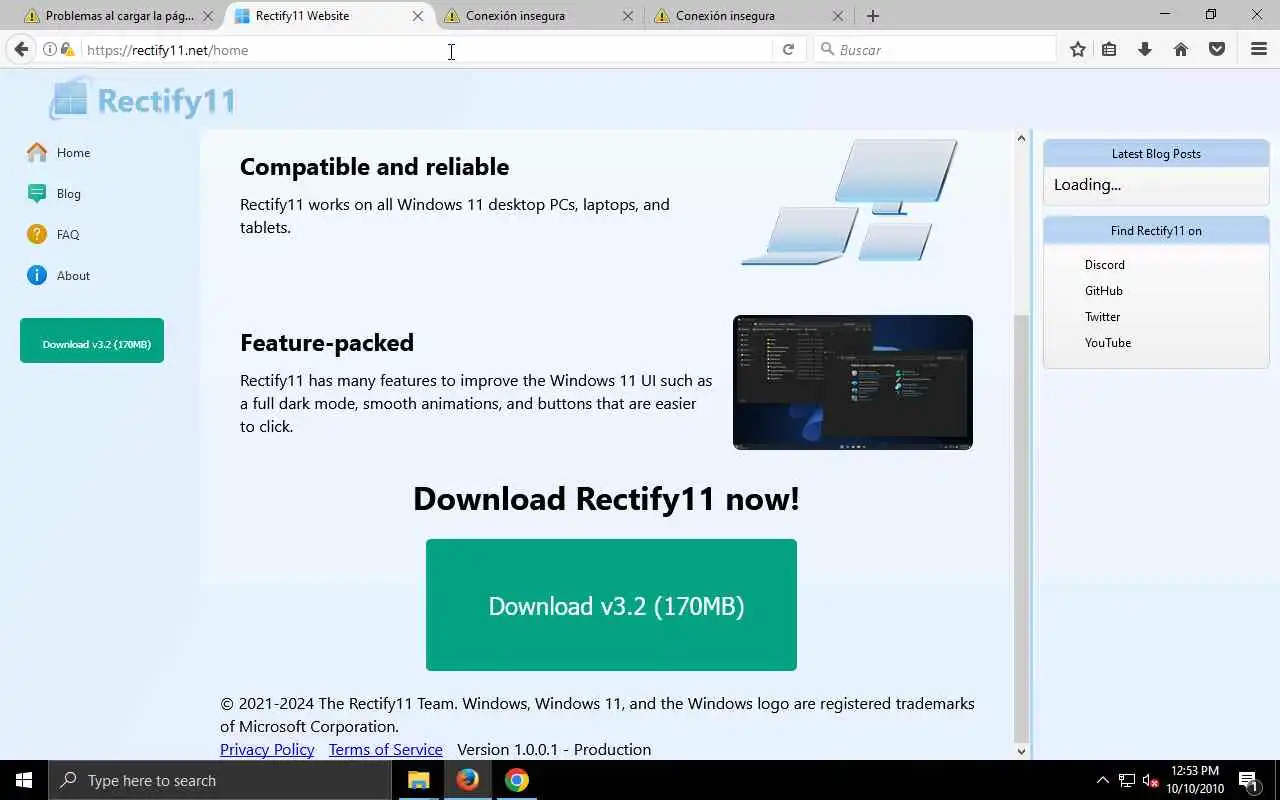Click large Download v3.2 (170MB) button
Viewport: 1280px width, 800px height.
(x=611, y=605)
